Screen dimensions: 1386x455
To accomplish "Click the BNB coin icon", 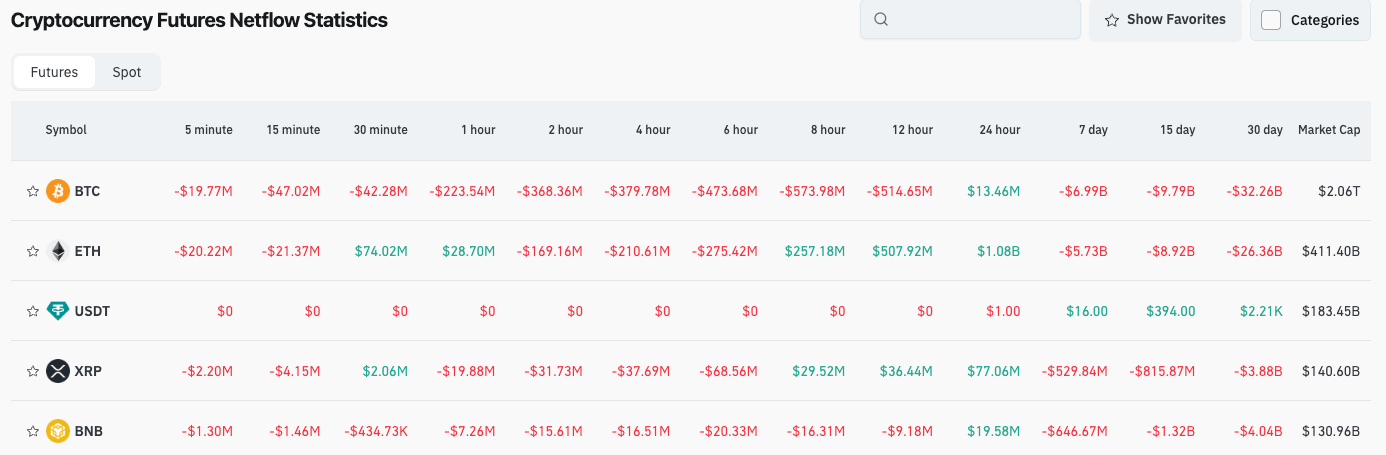I will coord(58,431).
